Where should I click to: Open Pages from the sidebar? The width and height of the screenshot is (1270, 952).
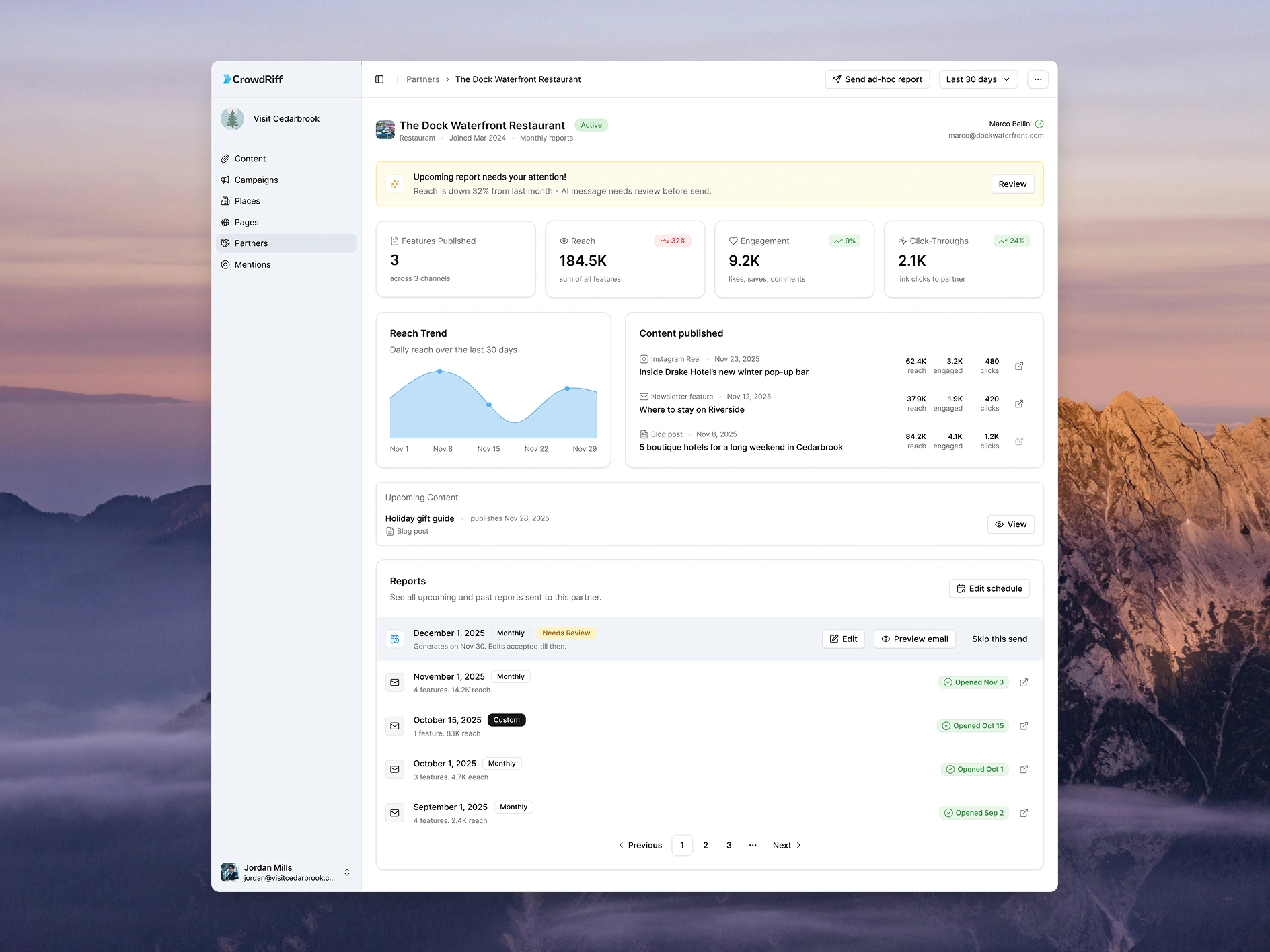pos(286,223)
